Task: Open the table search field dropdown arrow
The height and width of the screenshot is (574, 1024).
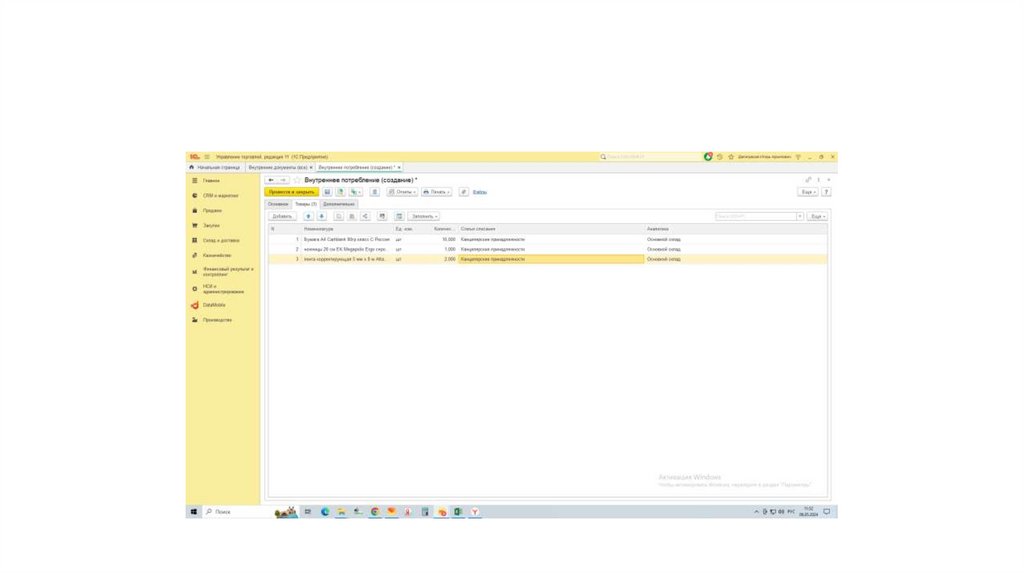Action: click(x=799, y=216)
